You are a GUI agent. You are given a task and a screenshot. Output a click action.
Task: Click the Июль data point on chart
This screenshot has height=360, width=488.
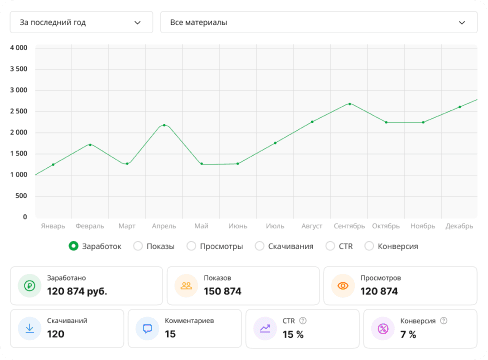275,143
